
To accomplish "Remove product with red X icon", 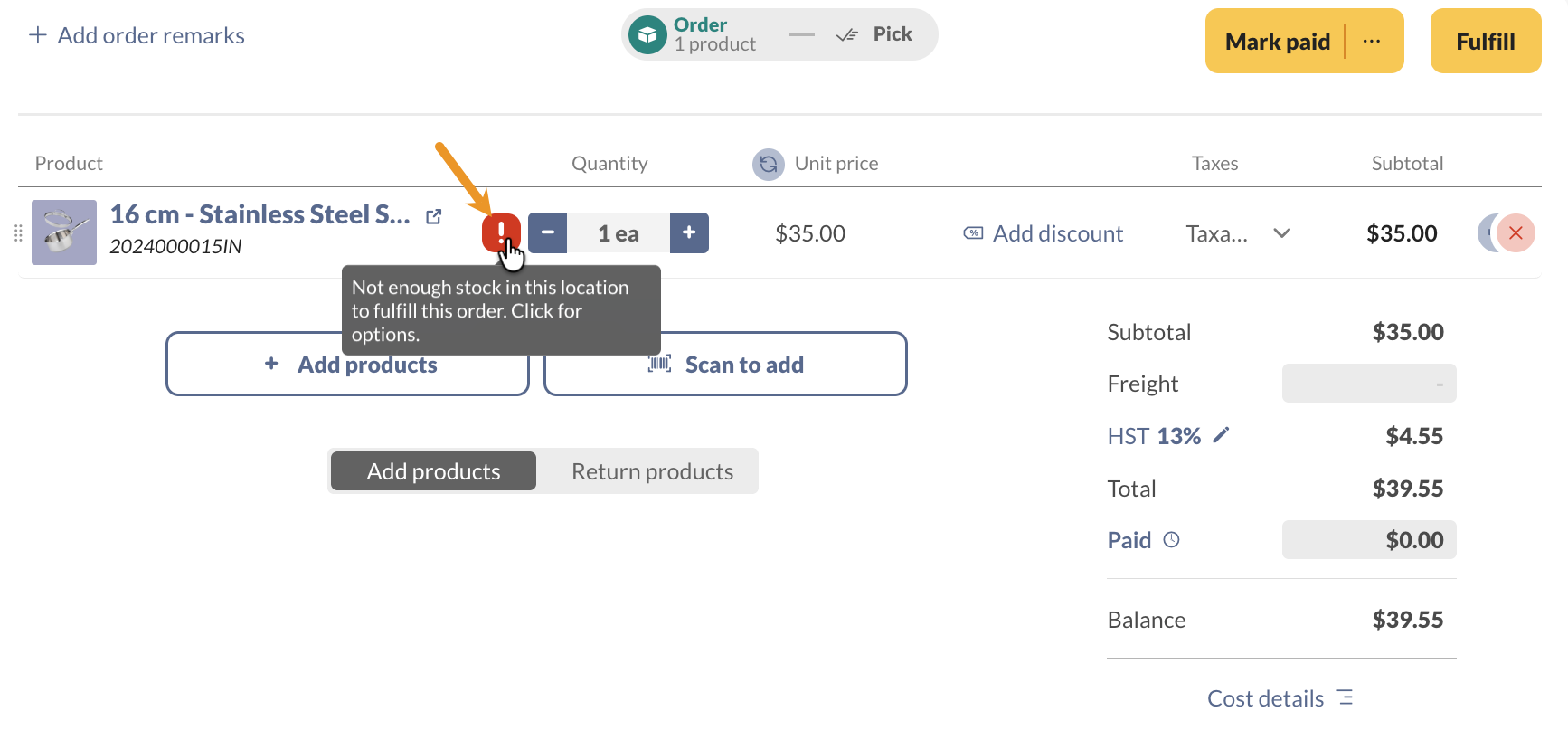I will tap(1516, 233).
